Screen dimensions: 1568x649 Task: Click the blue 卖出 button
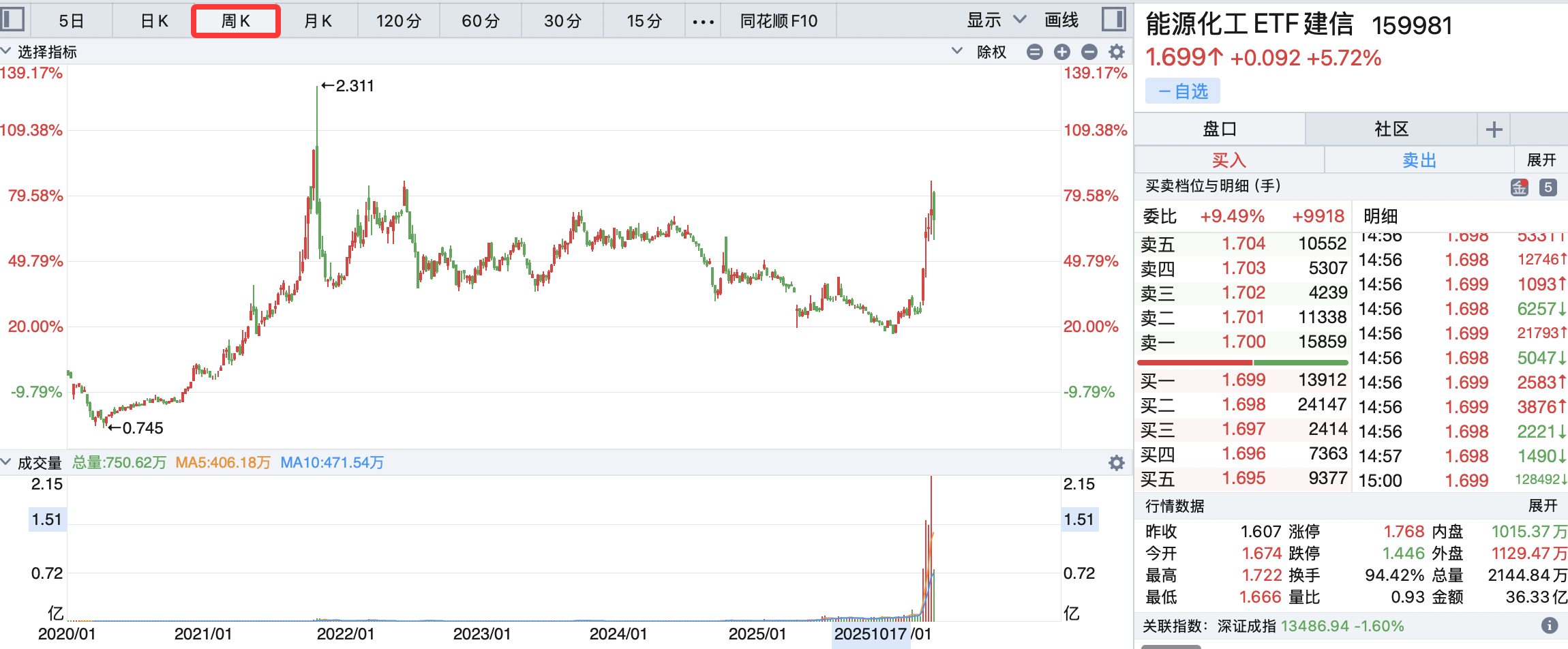pos(1419,160)
